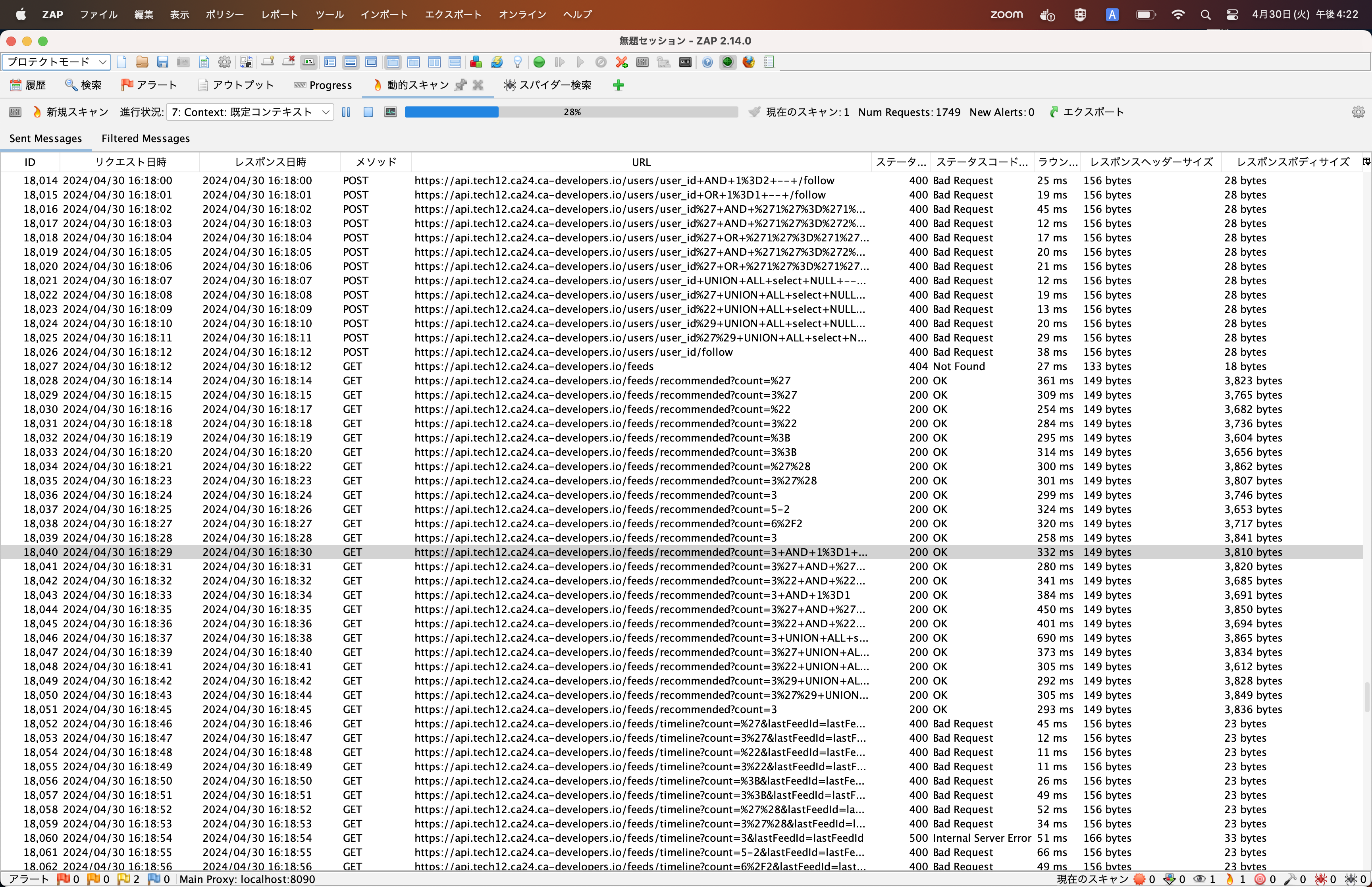Screen dimensions: 1372x887
Task: Open the Progress tab
Action: pyautogui.click(x=323, y=85)
